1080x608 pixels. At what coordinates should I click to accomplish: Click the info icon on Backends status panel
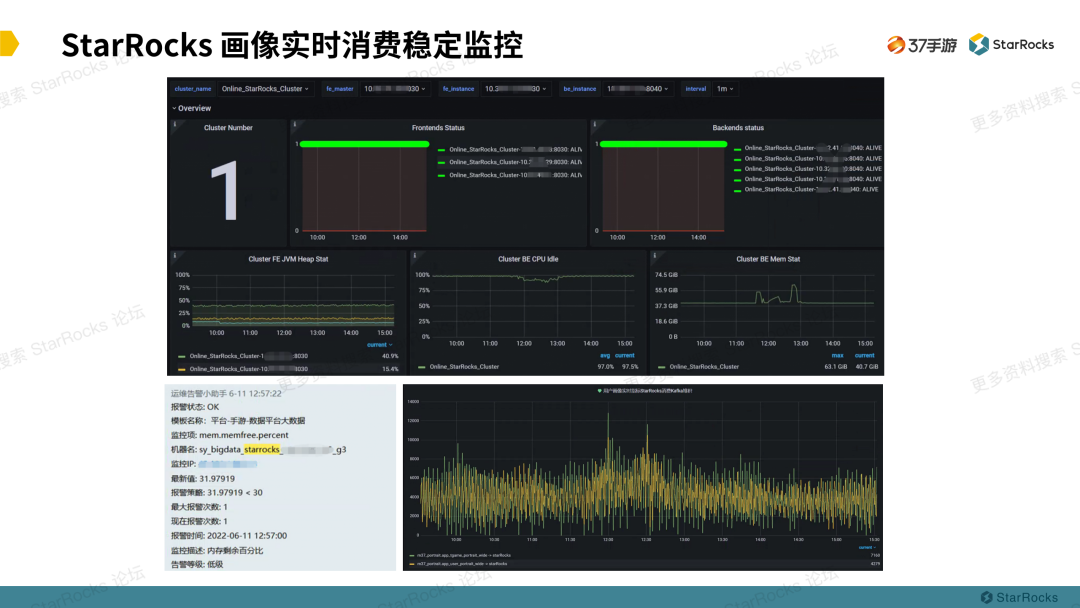594,125
